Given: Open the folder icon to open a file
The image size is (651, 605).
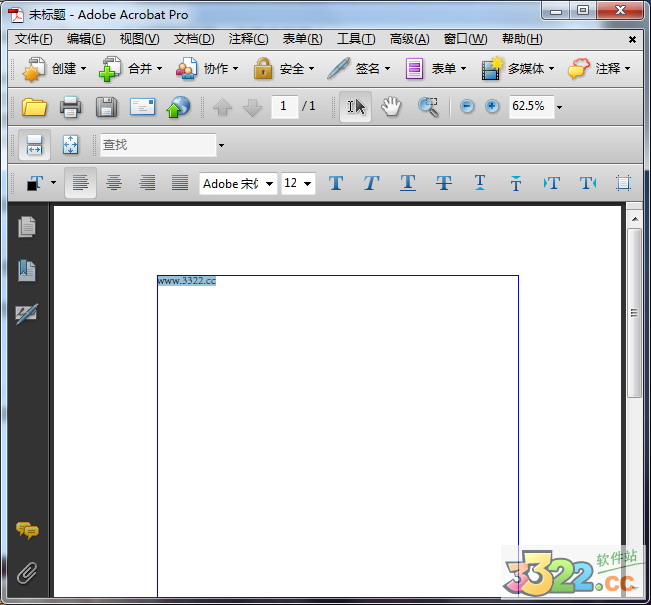Looking at the screenshot, I should click(34, 107).
